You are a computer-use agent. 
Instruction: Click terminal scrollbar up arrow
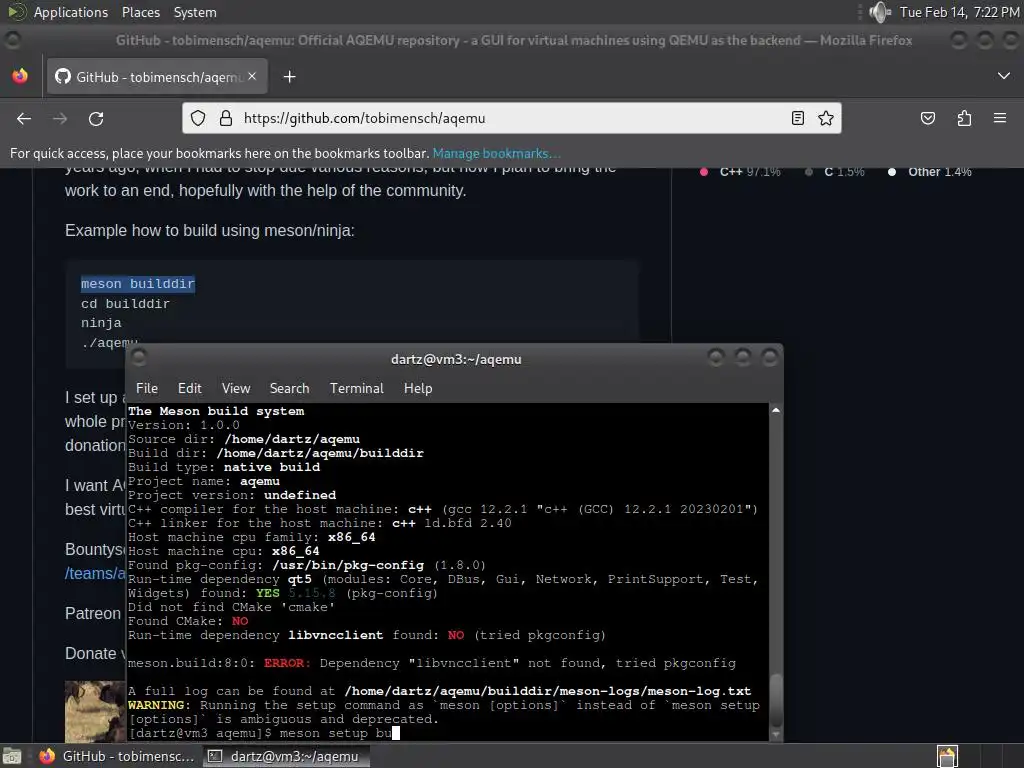pyautogui.click(x=776, y=410)
